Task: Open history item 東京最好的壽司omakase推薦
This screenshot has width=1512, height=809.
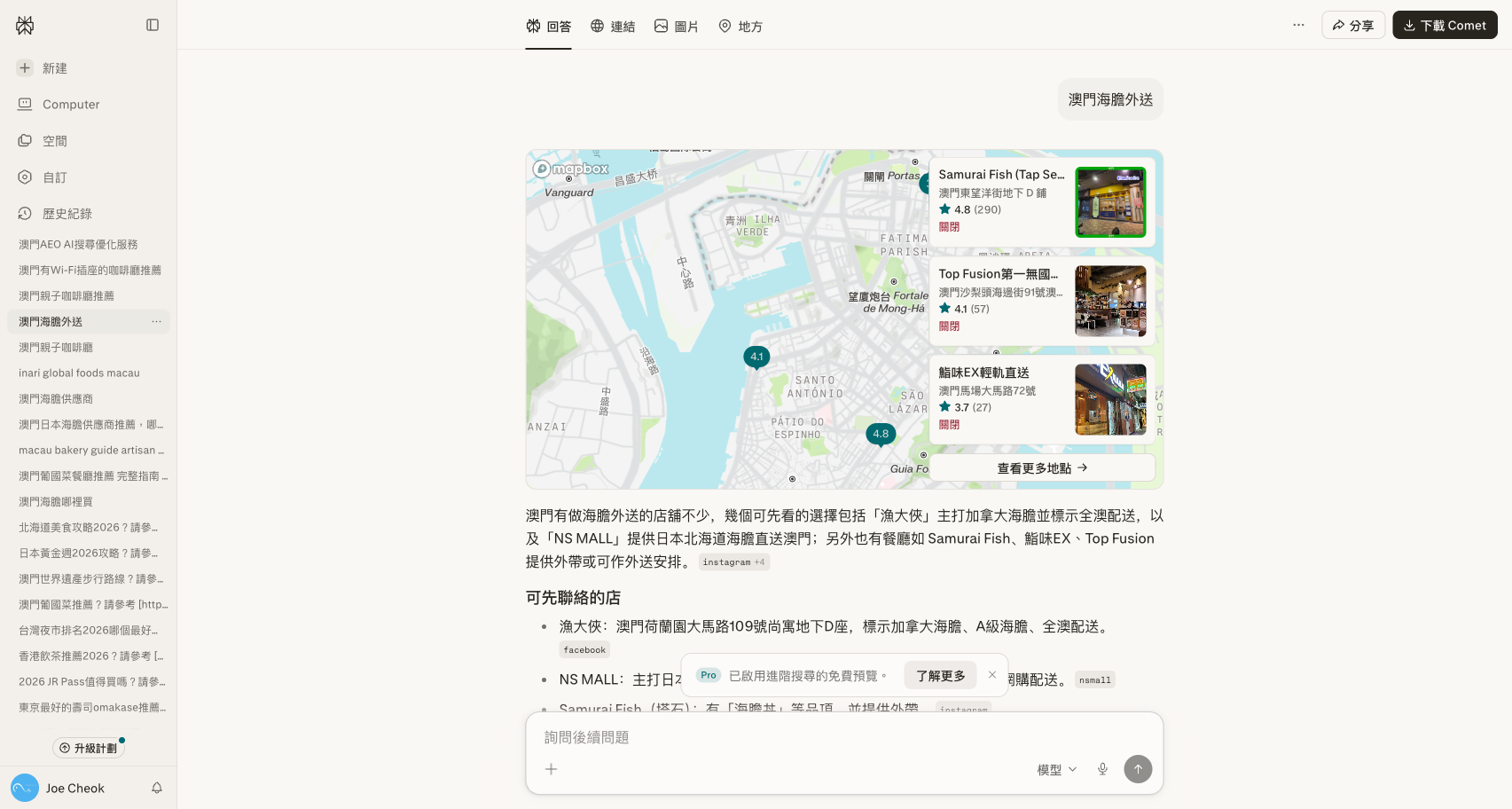Action: coord(92,707)
